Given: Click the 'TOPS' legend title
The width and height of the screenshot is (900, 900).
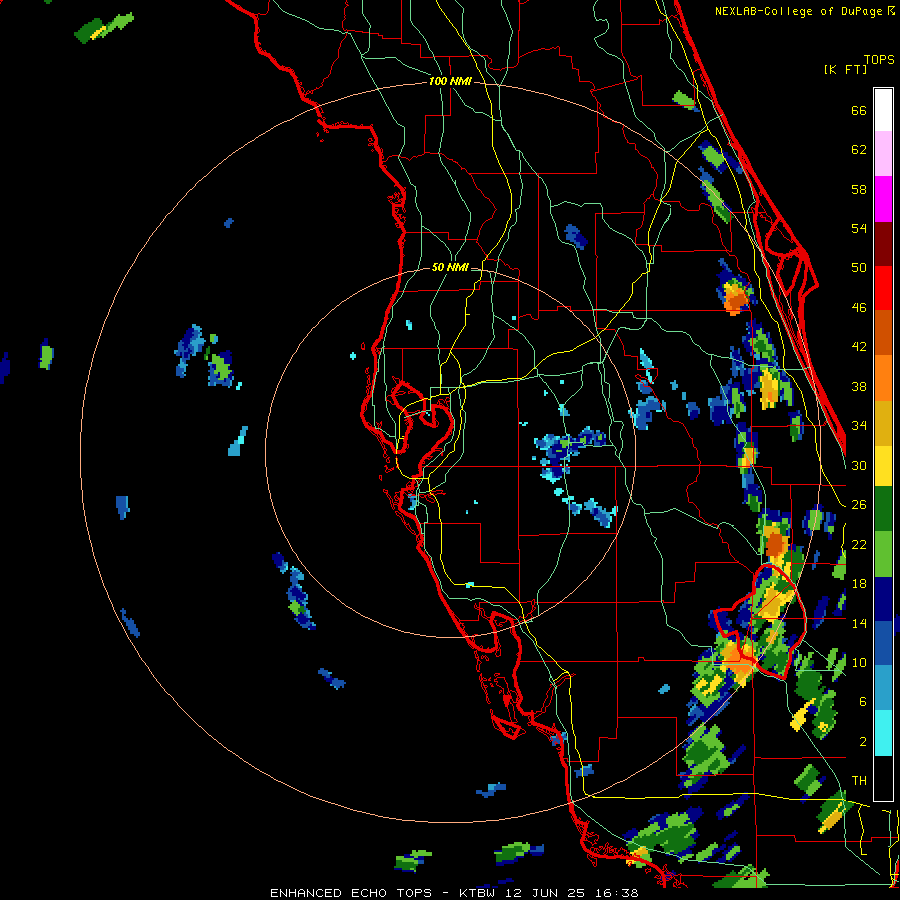Looking at the screenshot, I should pyautogui.click(x=879, y=60).
